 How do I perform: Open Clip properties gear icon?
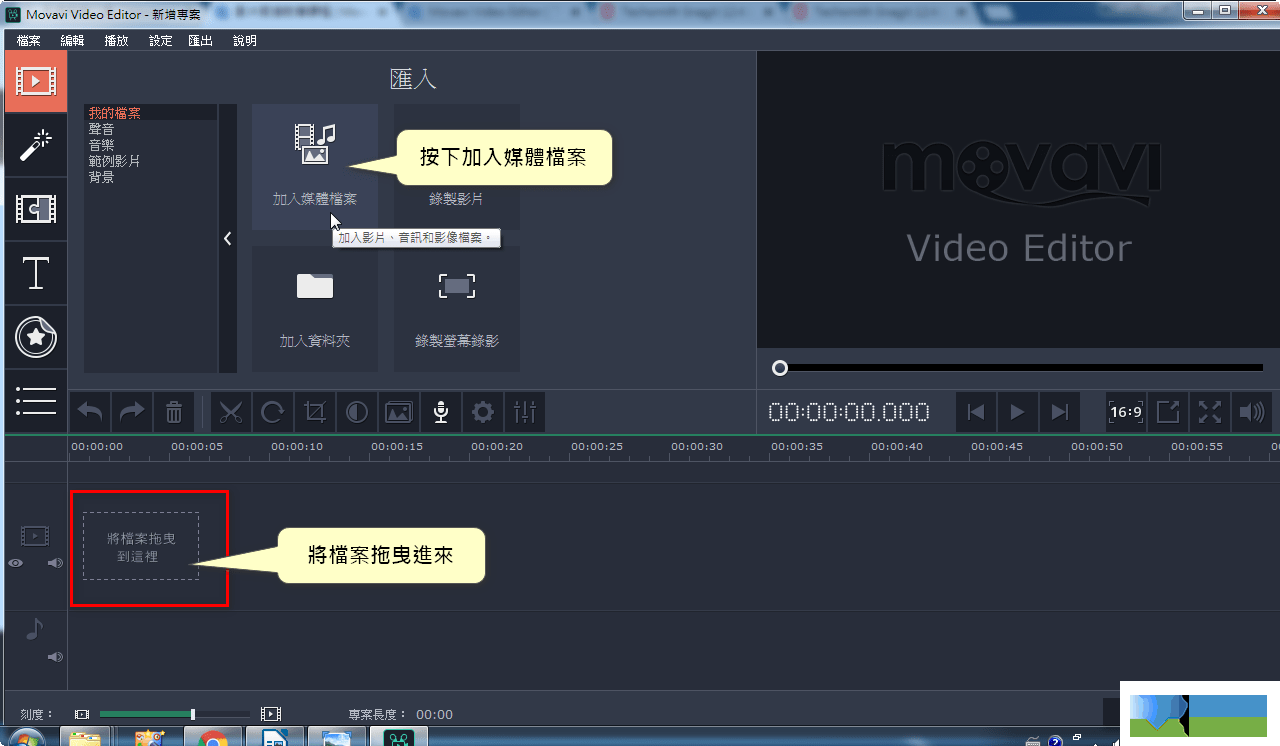click(x=483, y=411)
